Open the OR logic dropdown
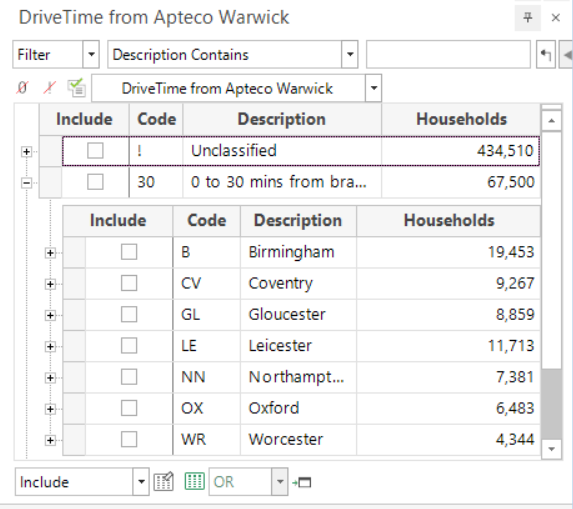This screenshot has height=509, width=573. click(x=280, y=482)
